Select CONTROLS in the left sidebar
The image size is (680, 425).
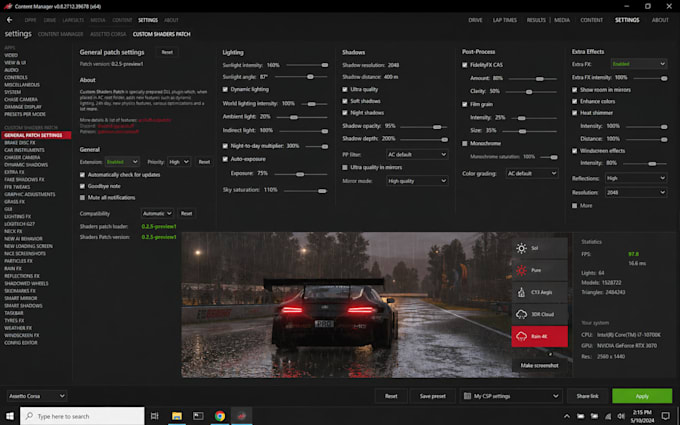(x=16, y=77)
